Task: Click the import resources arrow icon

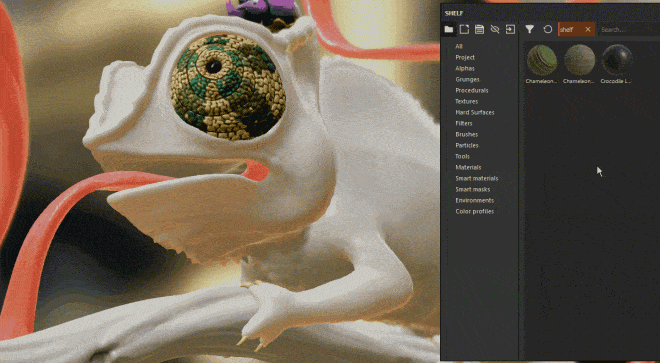Action: click(x=510, y=29)
